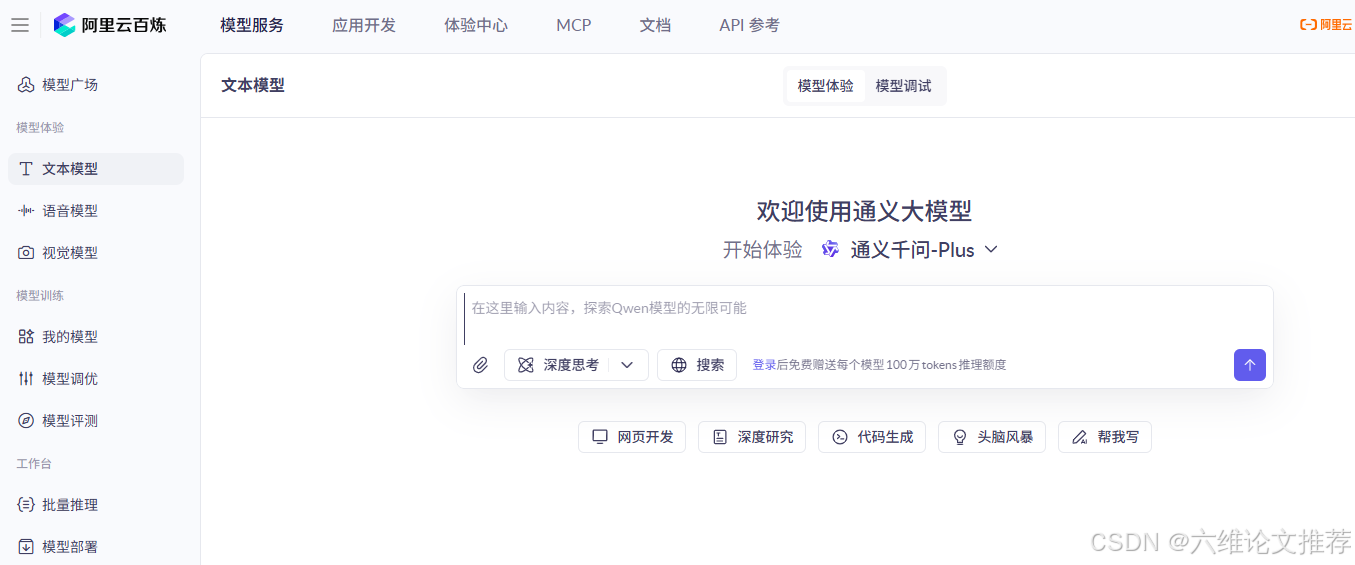1355x565 pixels.
Task: Click the 文本模型 sidebar icon
Action: [26, 169]
